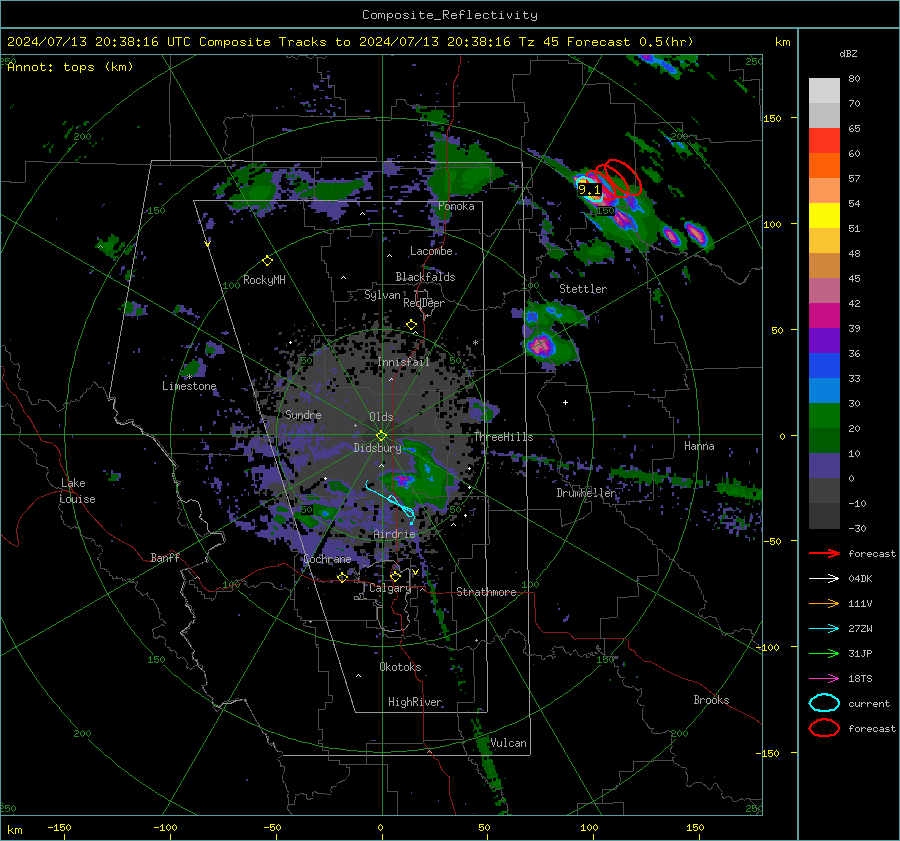Click the purple 36-39 dBZ color band
Image resolution: width=900 pixels, height=841 pixels.
[824, 340]
